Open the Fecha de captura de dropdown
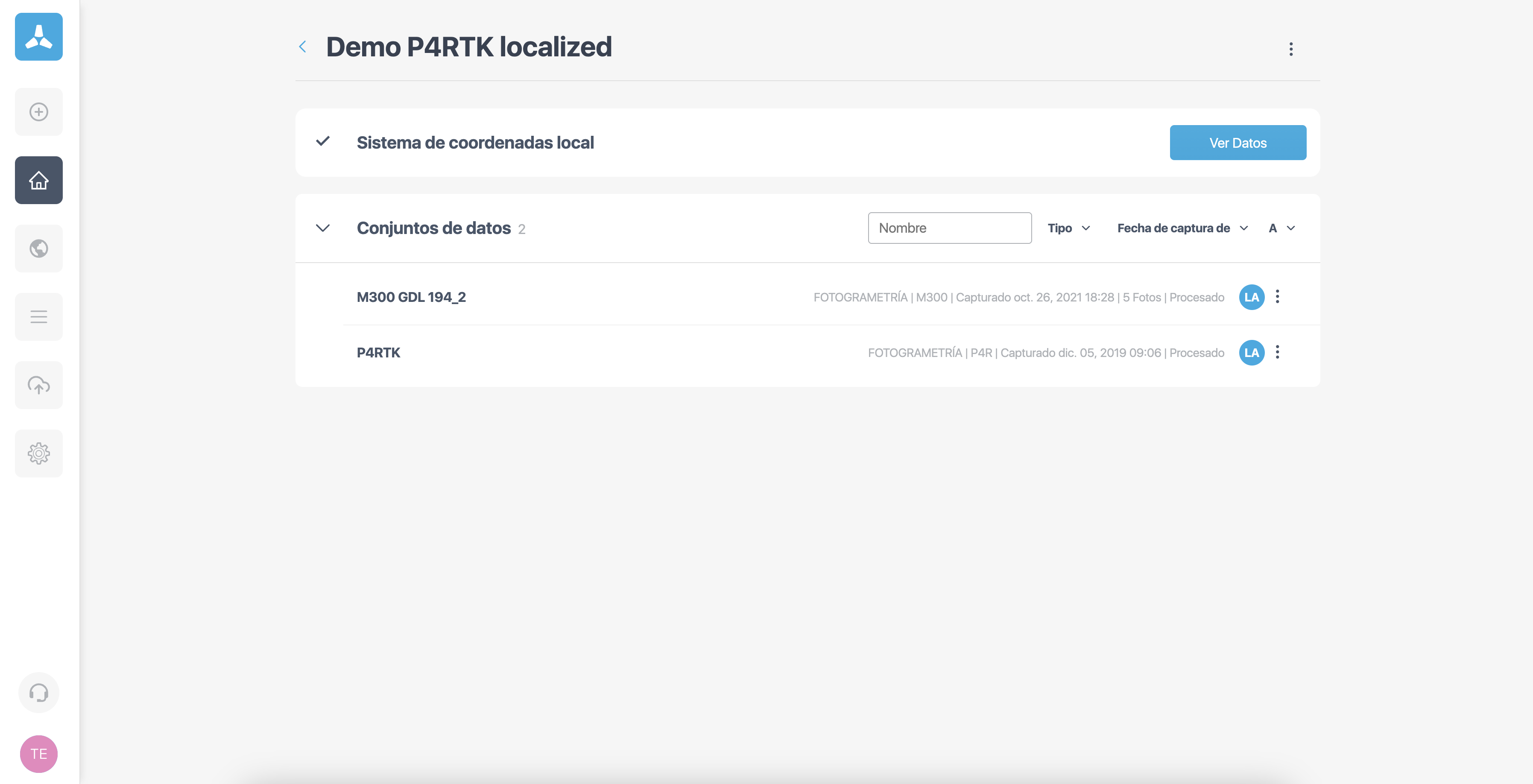 point(1182,228)
